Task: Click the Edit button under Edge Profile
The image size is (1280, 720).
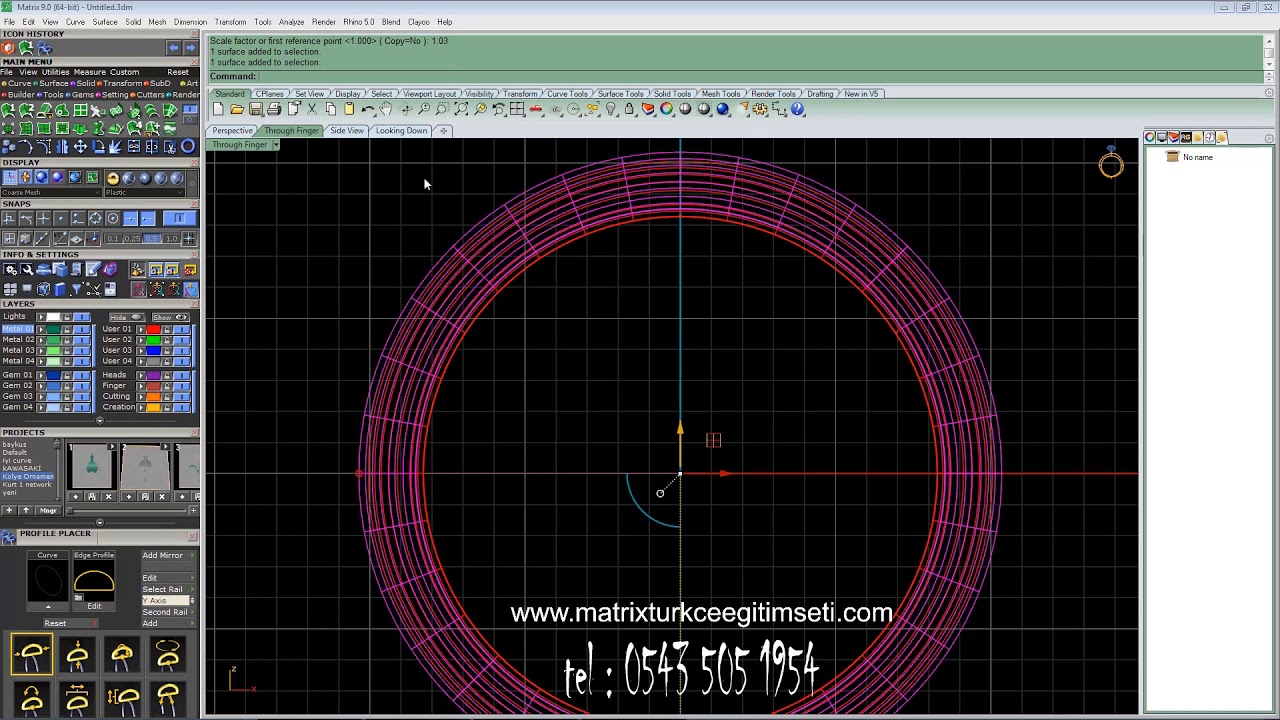Action: pos(94,606)
